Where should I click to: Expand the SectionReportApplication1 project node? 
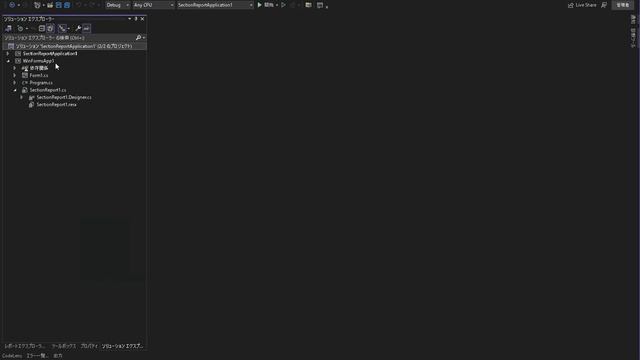pyautogui.click(x=8, y=53)
